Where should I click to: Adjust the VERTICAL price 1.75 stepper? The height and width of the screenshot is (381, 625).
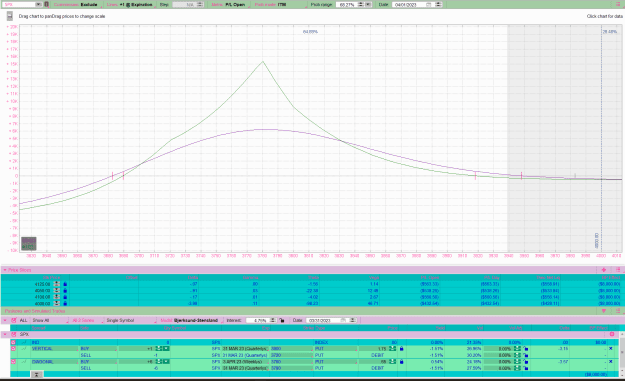click(x=392, y=349)
